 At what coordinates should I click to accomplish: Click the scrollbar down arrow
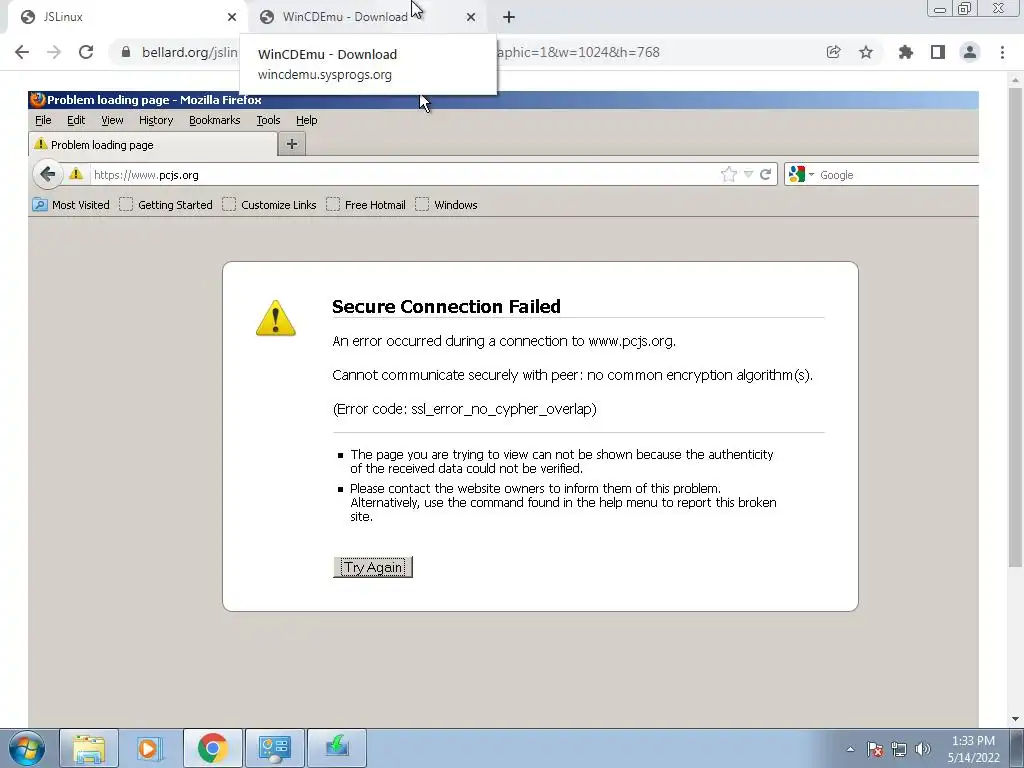1015,719
